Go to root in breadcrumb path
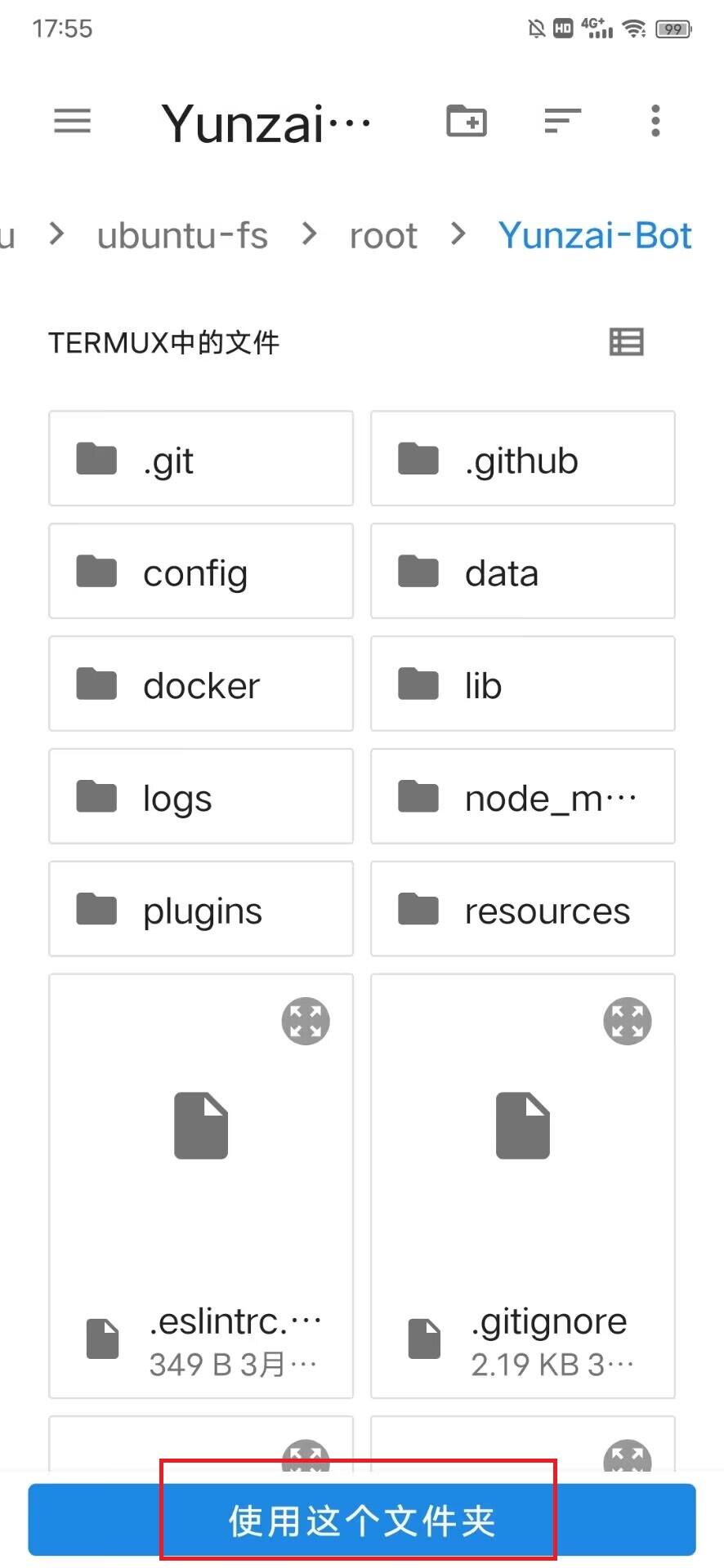 pyautogui.click(x=383, y=236)
